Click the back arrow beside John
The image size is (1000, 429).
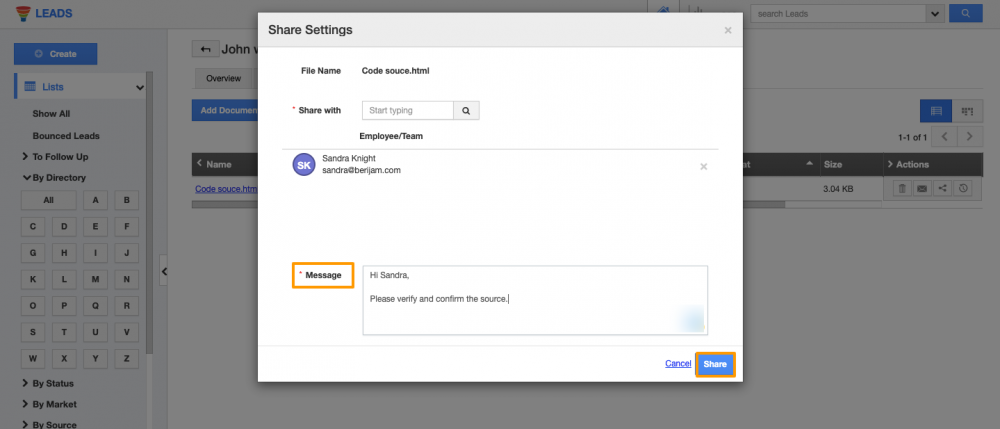coord(205,49)
